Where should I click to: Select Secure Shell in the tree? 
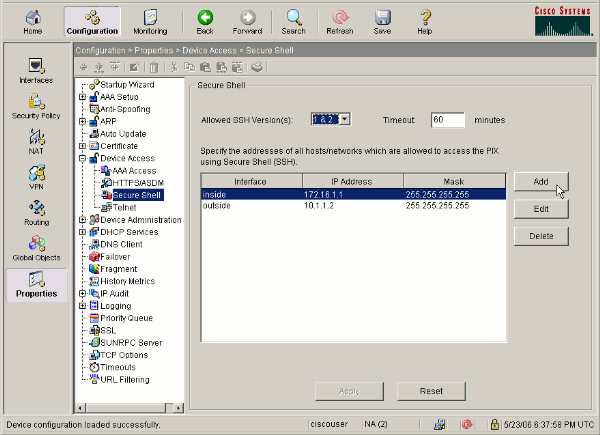click(137, 195)
